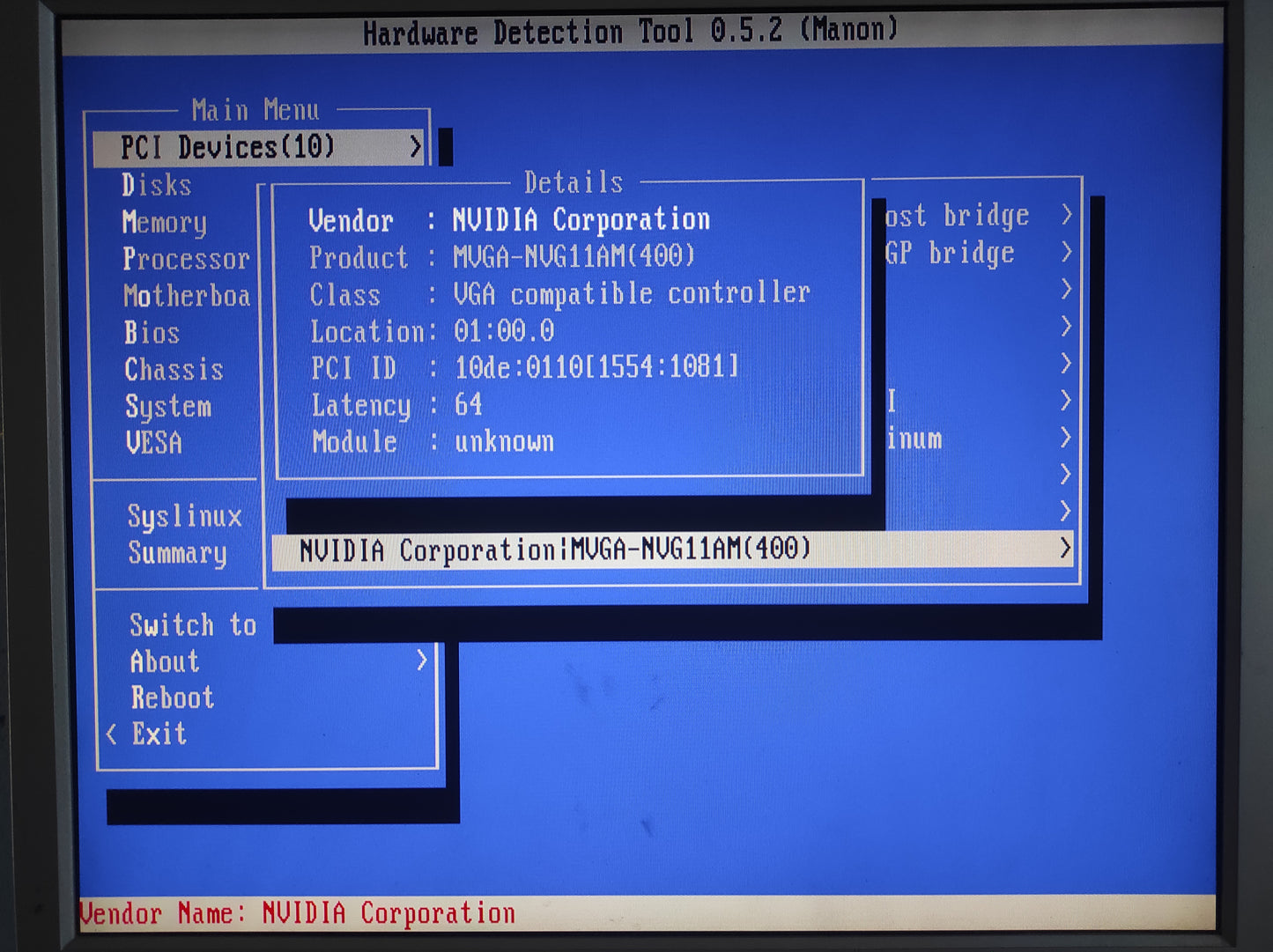This screenshot has height=952, width=1273.
Task: Open the Motherboard menu item
Action: click(187, 296)
